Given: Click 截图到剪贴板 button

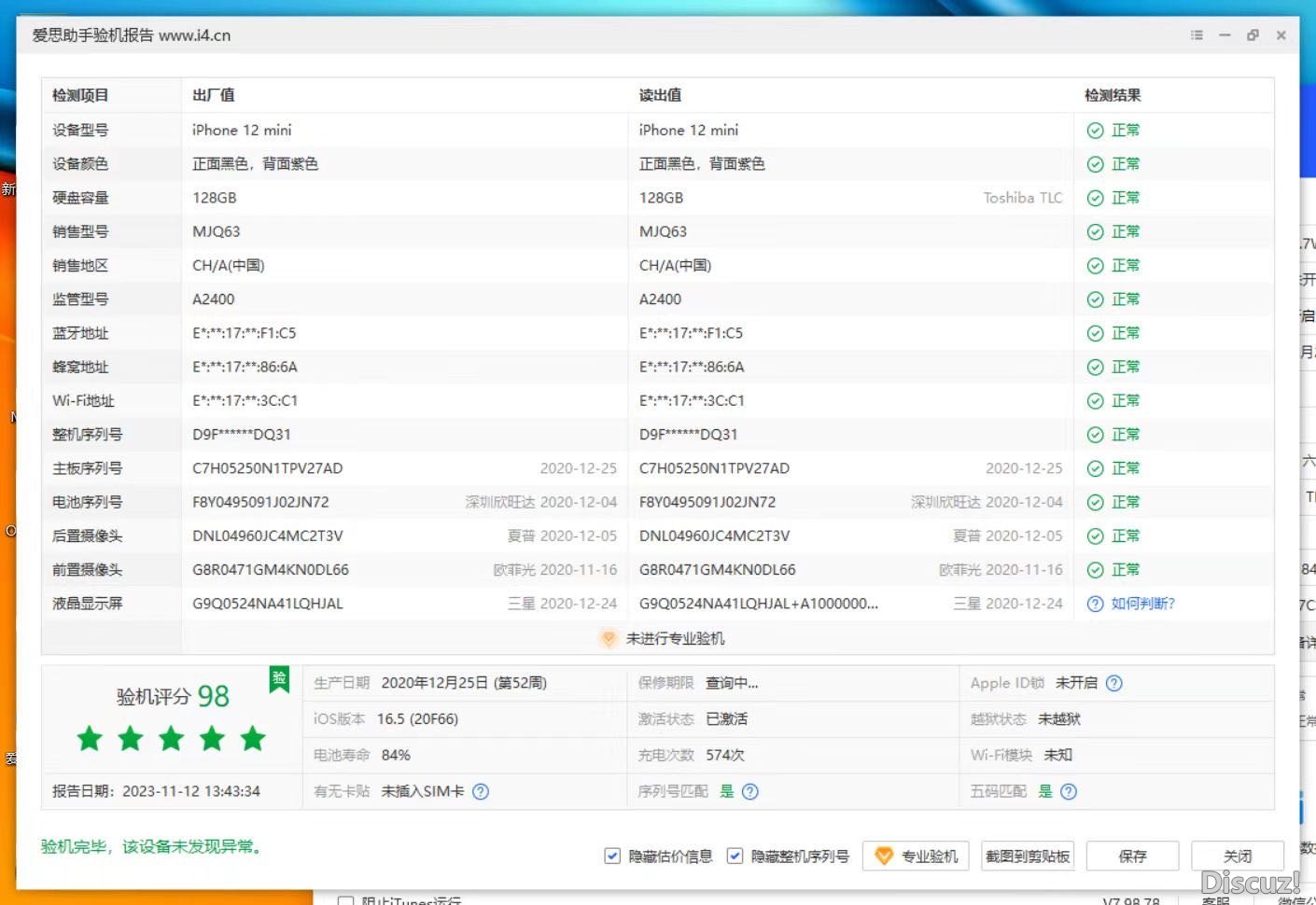Looking at the screenshot, I should click(1028, 856).
